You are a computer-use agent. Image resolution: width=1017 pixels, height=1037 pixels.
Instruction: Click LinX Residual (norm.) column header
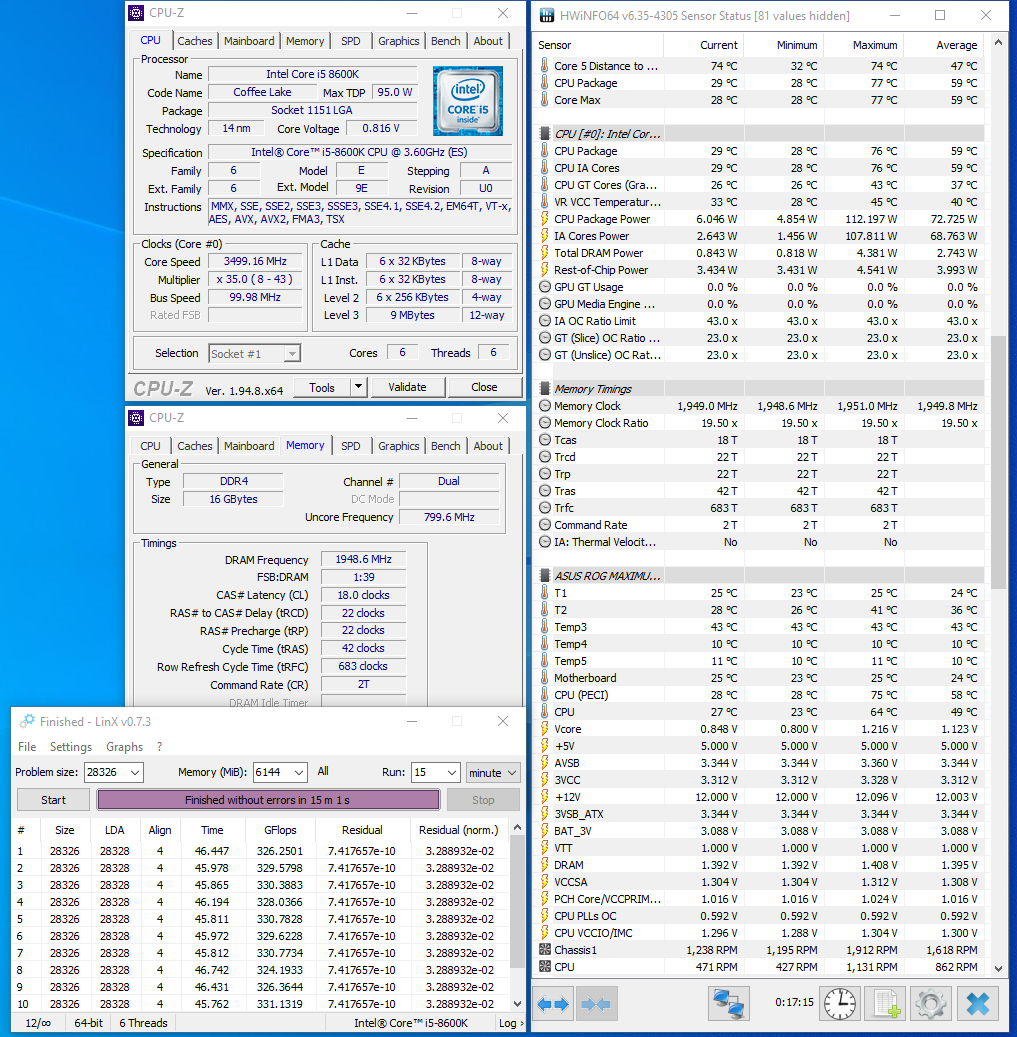coord(458,829)
